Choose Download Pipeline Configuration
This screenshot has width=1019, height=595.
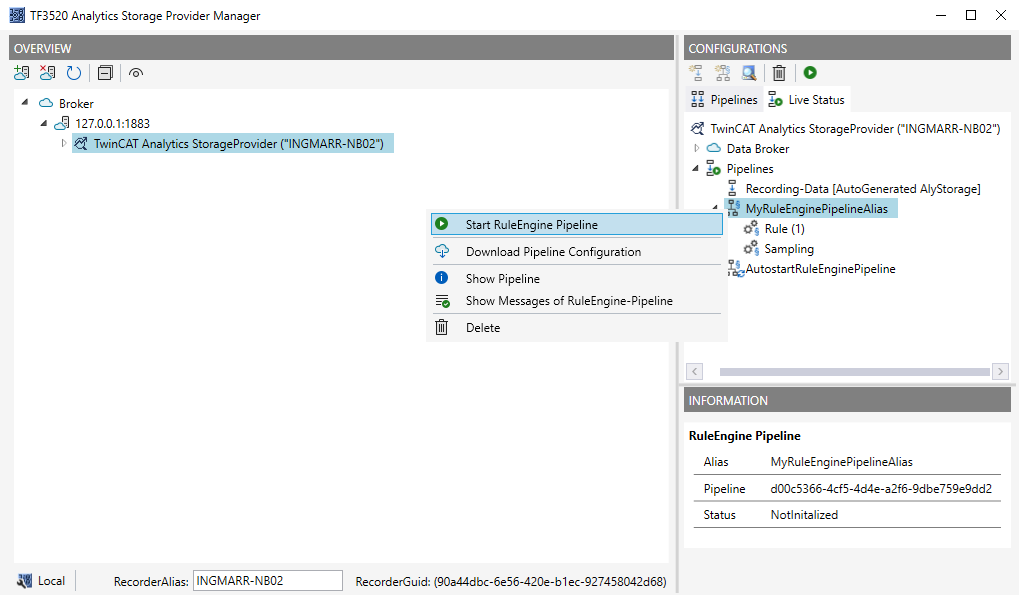577,251
